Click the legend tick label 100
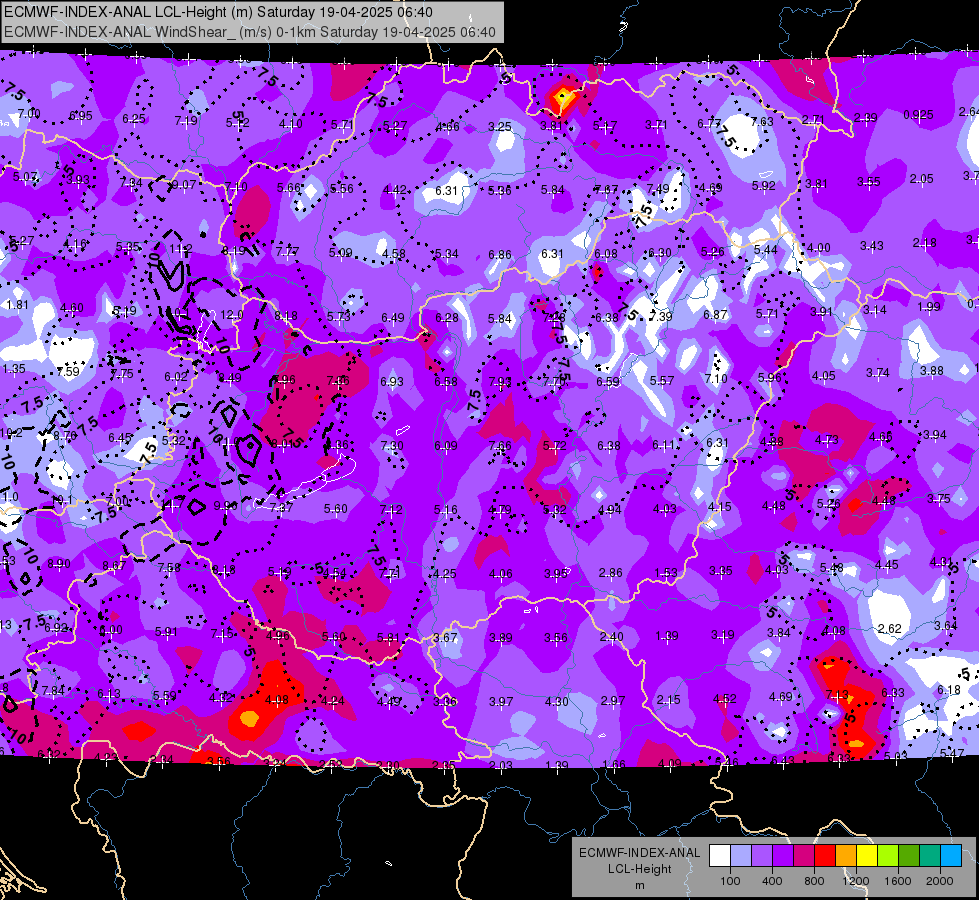 click(730, 881)
